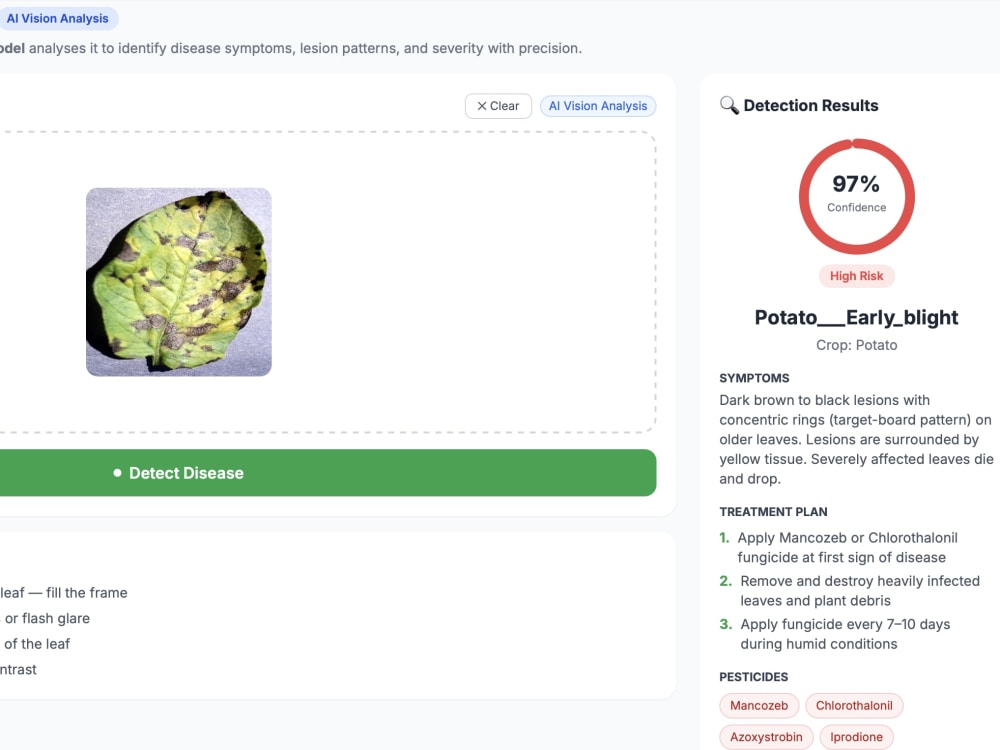Open the uploaded potato leaf thumbnail
The width and height of the screenshot is (1000, 750).
click(179, 282)
